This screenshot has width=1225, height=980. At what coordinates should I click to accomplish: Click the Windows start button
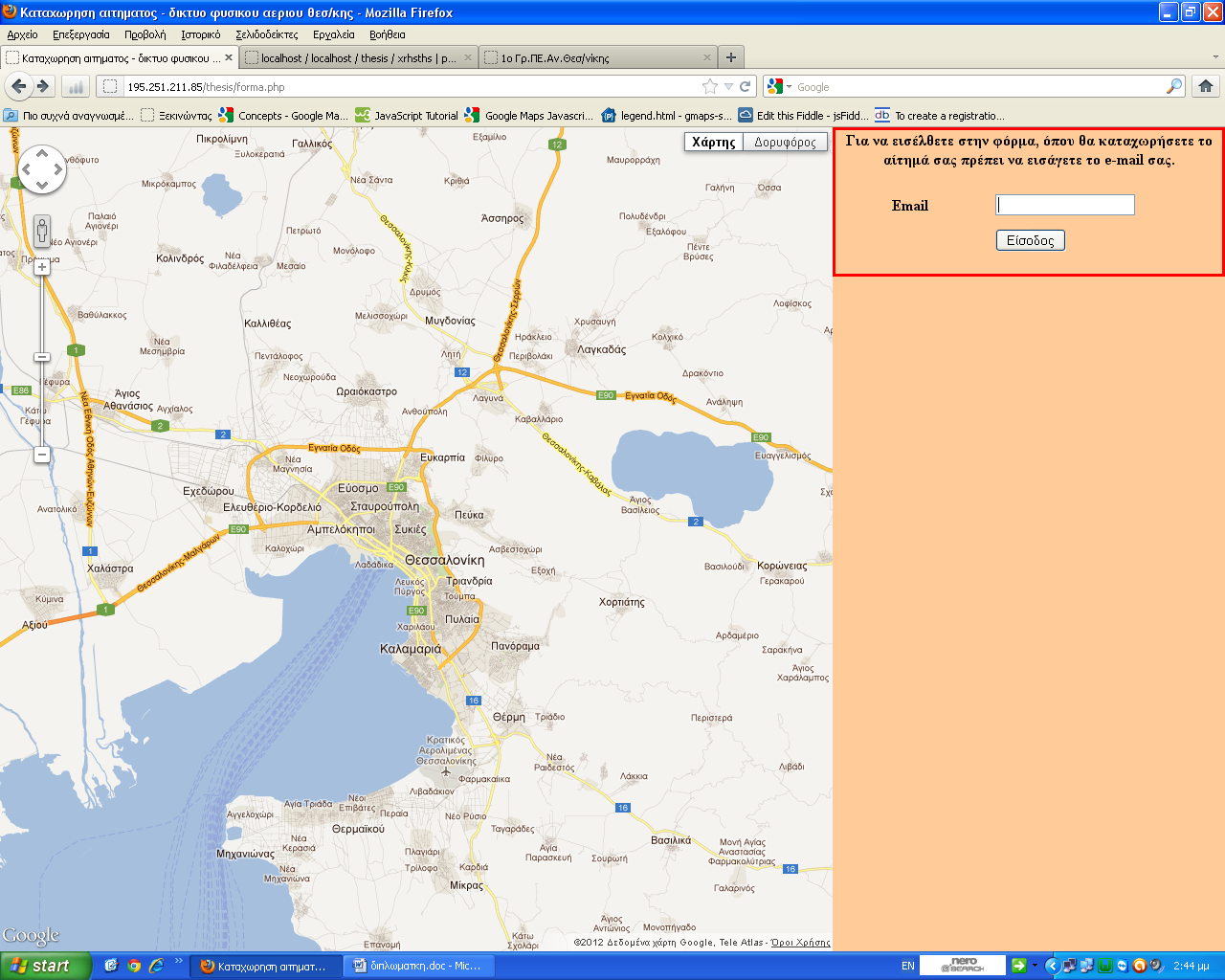pos(46,966)
